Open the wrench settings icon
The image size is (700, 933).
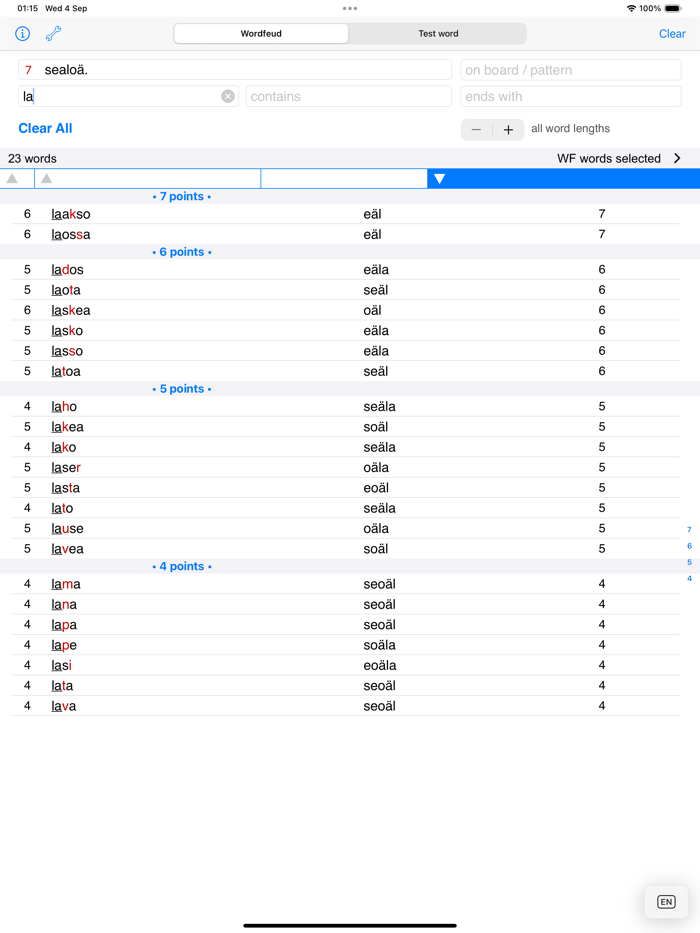[54, 33]
